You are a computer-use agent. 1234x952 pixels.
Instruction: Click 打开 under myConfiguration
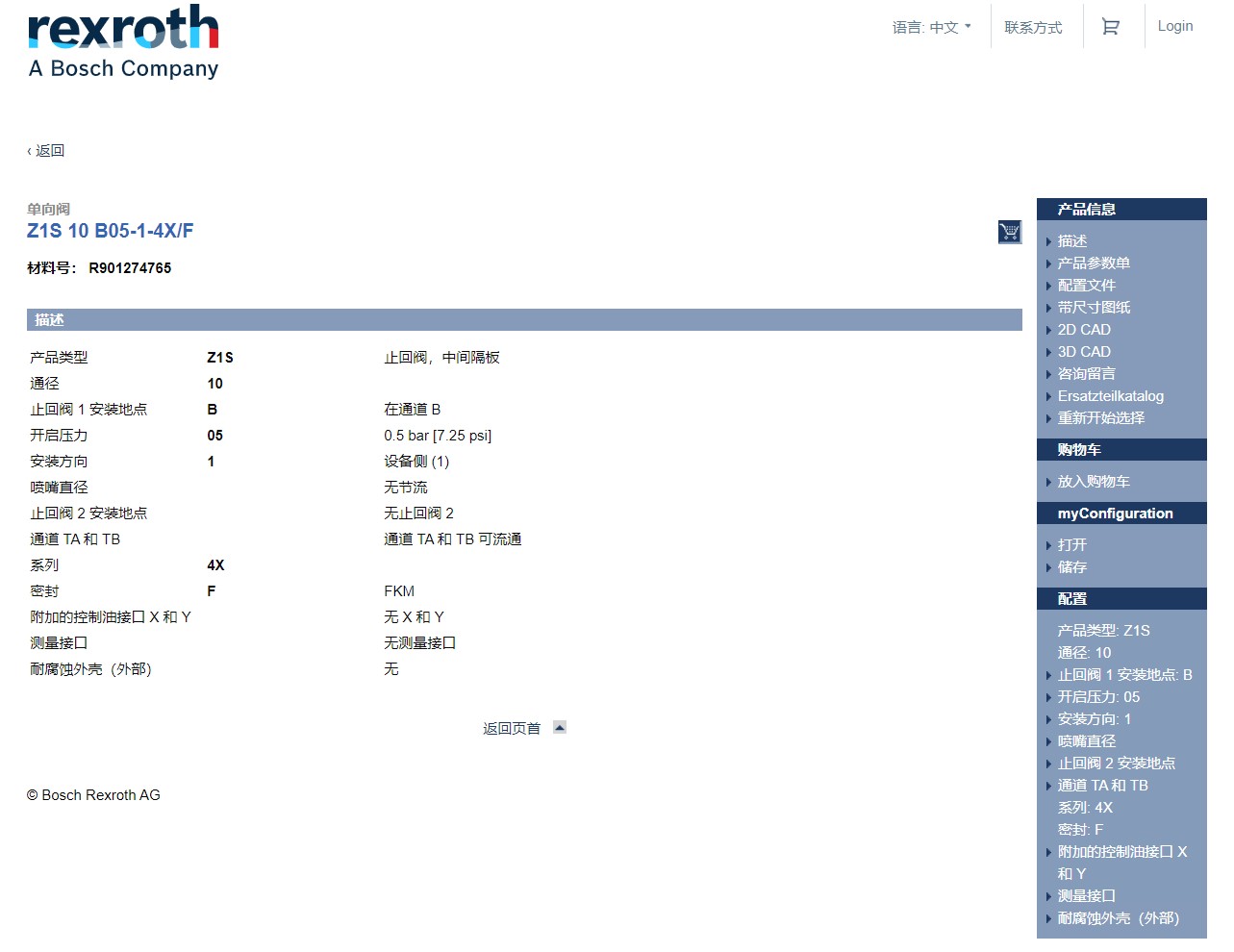pyautogui.click(x=1072, y=544)
